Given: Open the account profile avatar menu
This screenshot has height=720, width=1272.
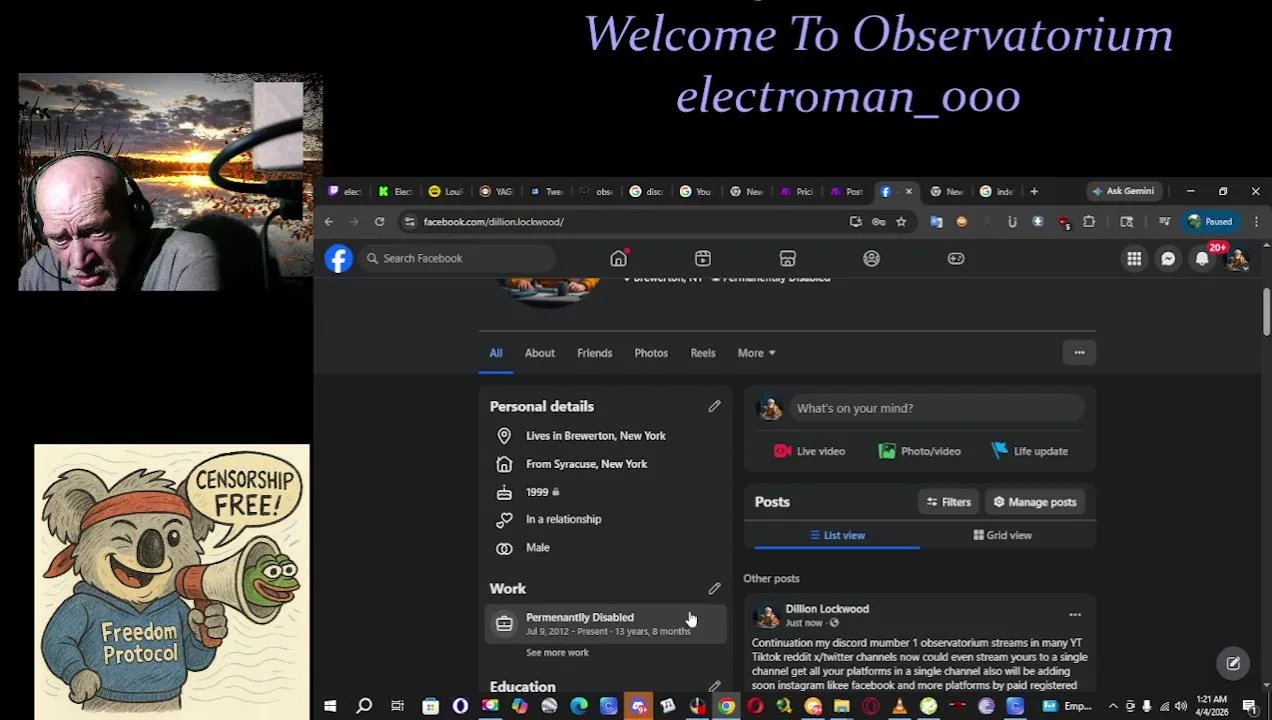Looking at the screenshot, I should pos(1237,259).
